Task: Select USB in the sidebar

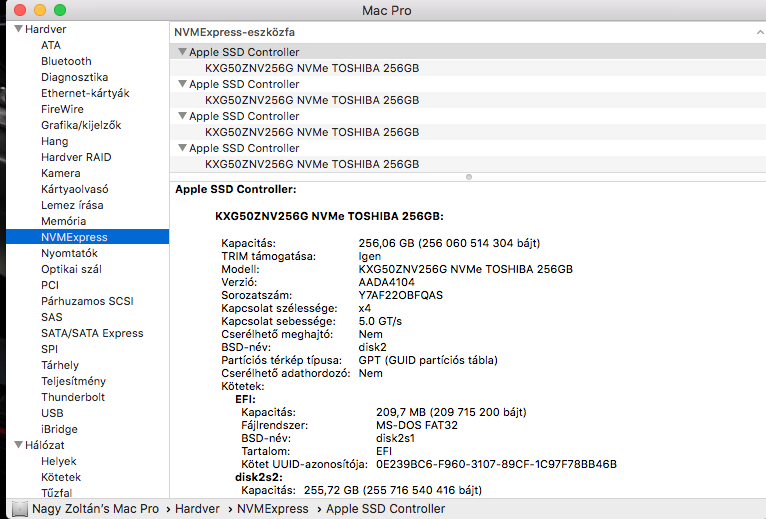Action: (52, 413)
